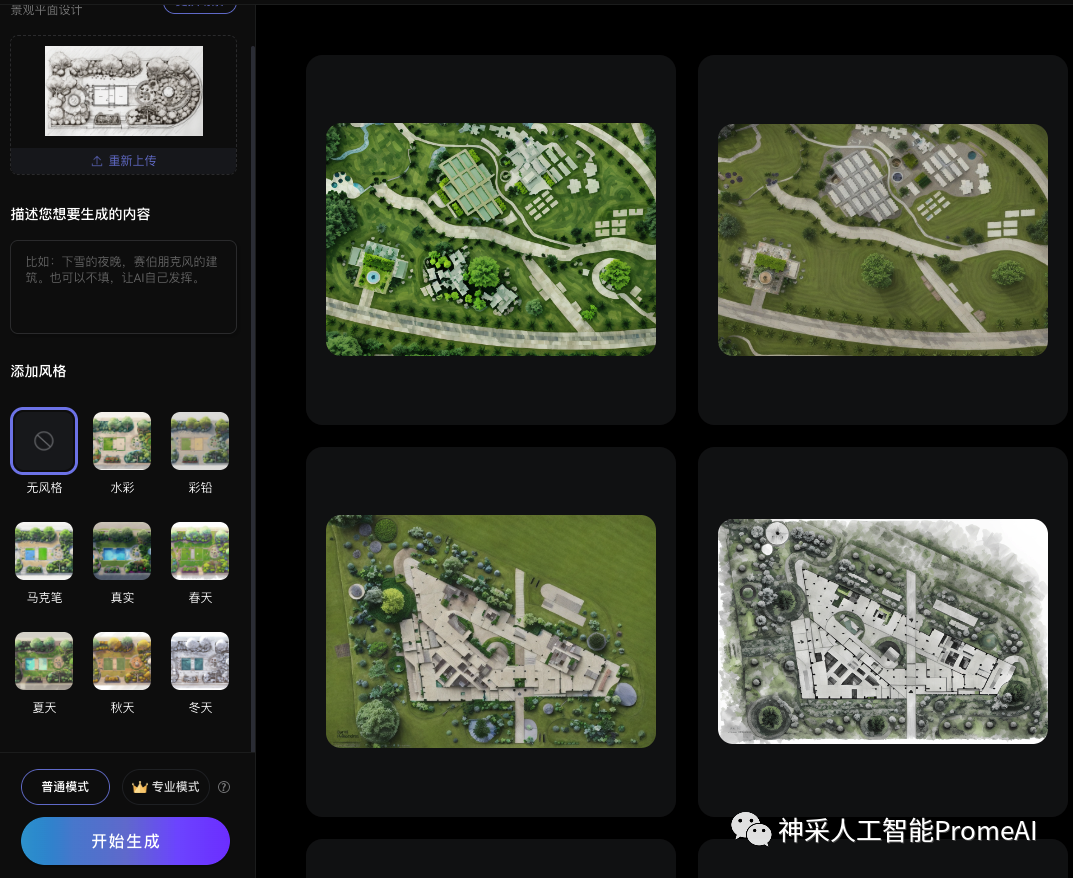Select 无风格 to remove style

[x=43, y=441]
